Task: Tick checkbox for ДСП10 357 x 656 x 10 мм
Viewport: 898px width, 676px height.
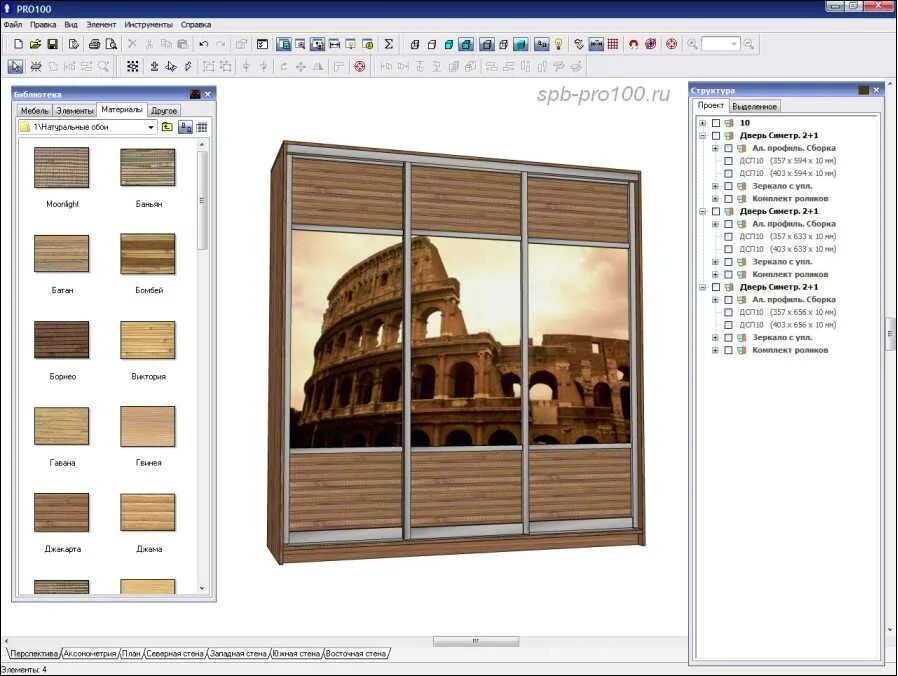Action: click(x=728, y=312)
